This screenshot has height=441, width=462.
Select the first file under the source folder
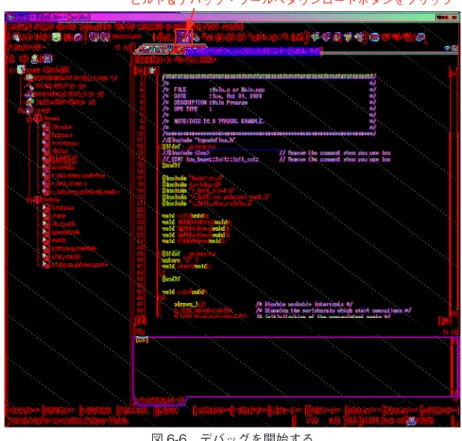point(57,127)
